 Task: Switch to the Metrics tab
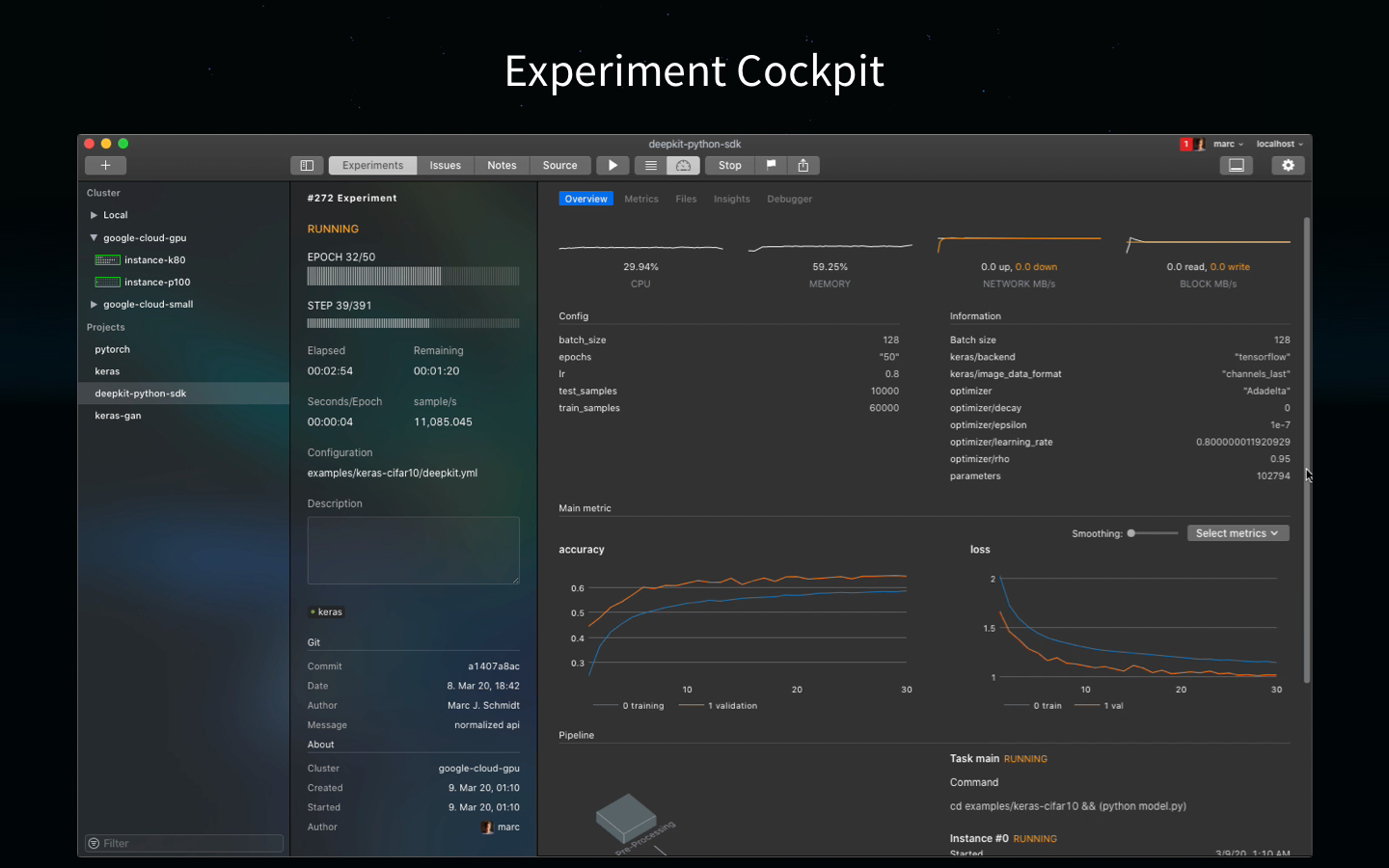pos(641,199)
